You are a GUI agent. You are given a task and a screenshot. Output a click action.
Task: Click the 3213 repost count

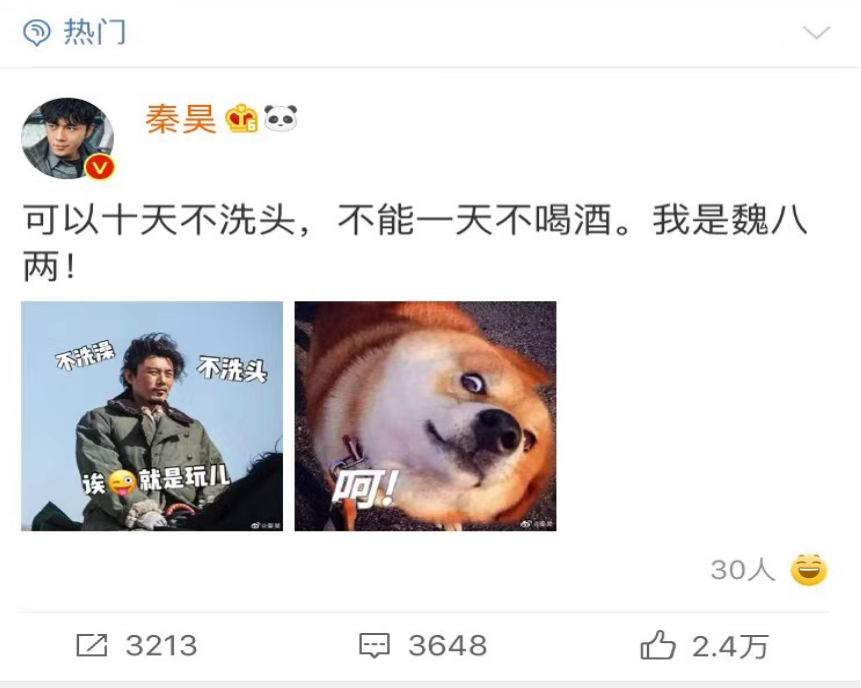pos(161,646)
